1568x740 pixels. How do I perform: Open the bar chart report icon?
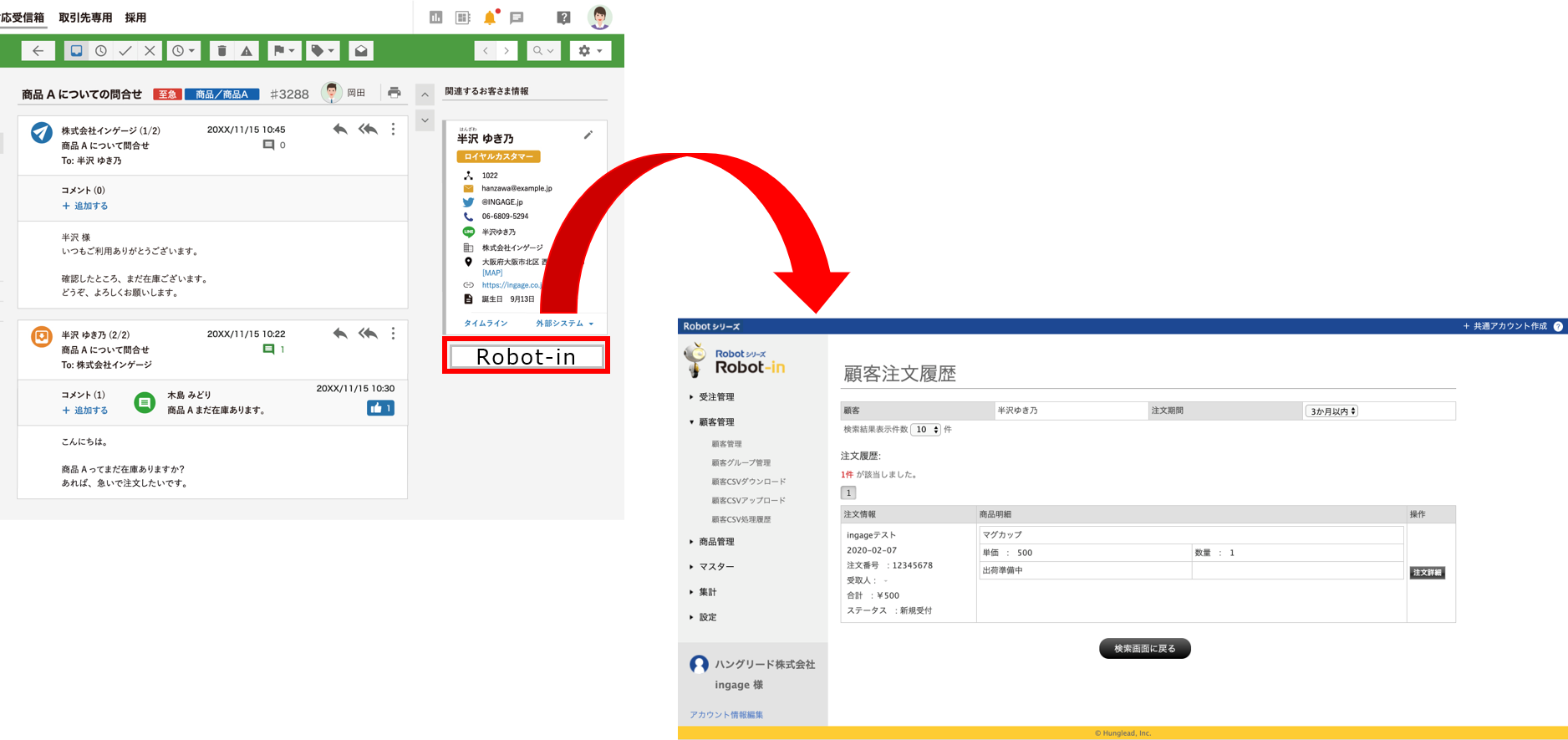pyautogui.click(x=435, y=18)
